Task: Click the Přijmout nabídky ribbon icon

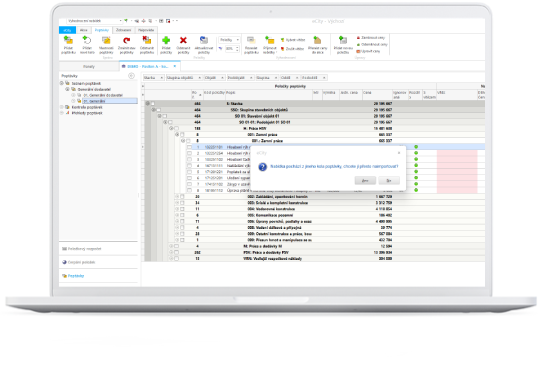Action: click(x=269, y=41)
